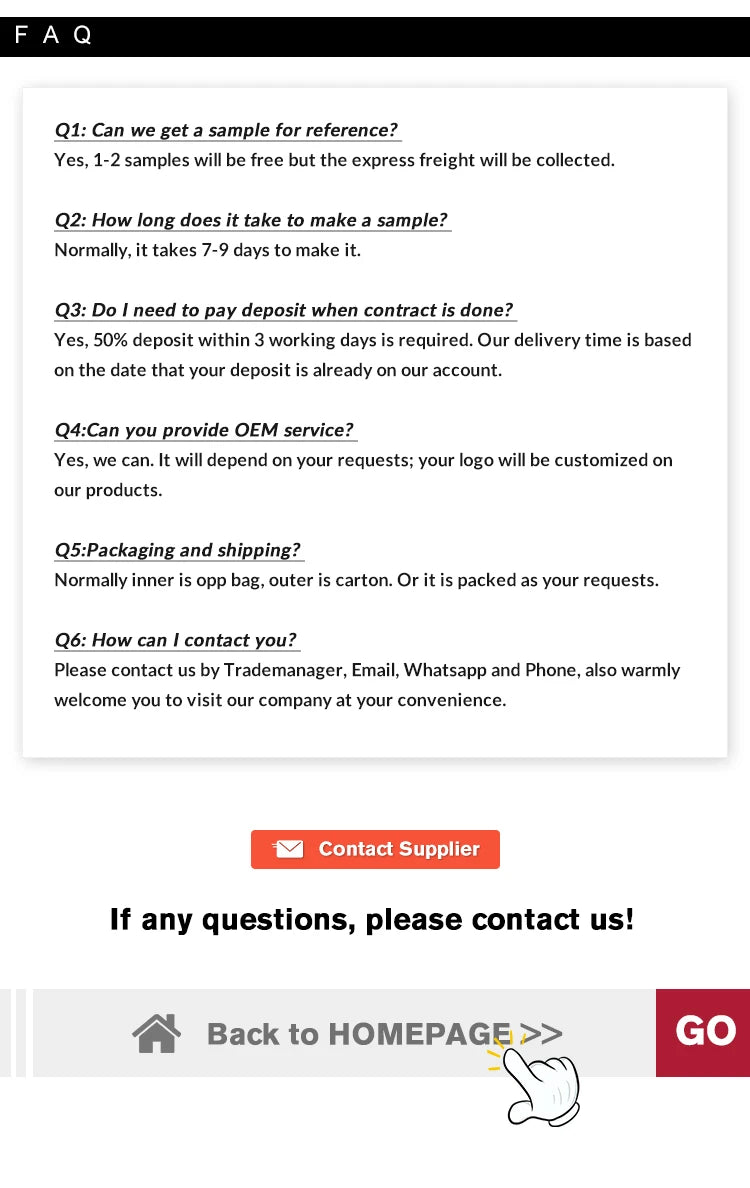
Task: Click the answer mentioning 7-9 days
Action: [208, 250]
